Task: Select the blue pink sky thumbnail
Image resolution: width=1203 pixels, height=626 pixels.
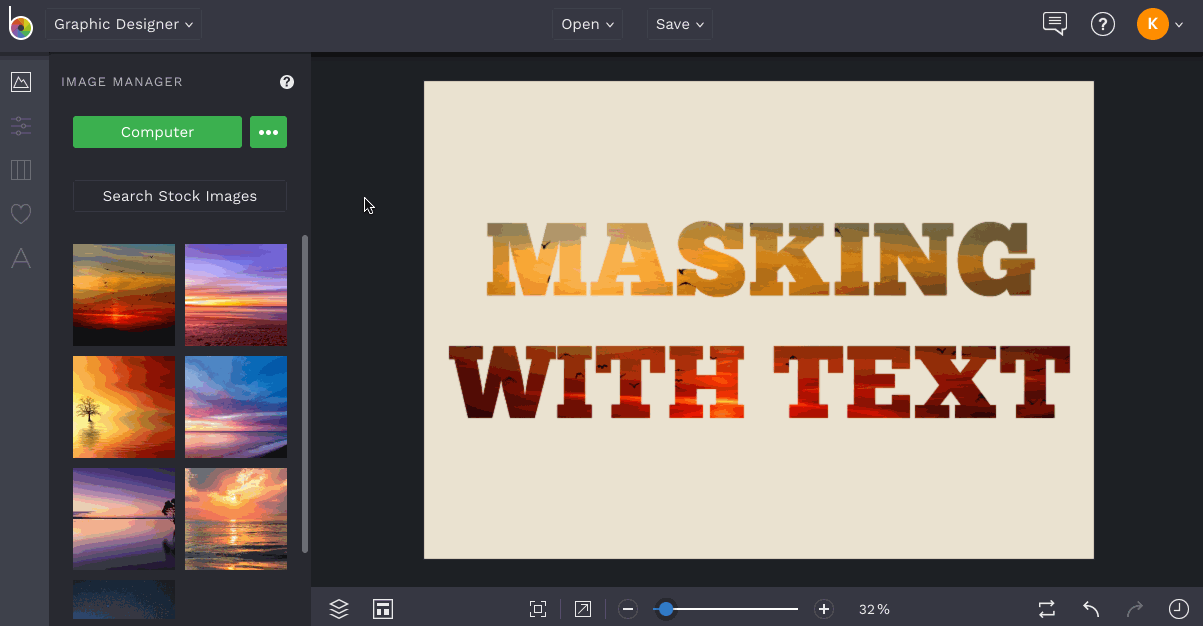Action: [236, 407]
